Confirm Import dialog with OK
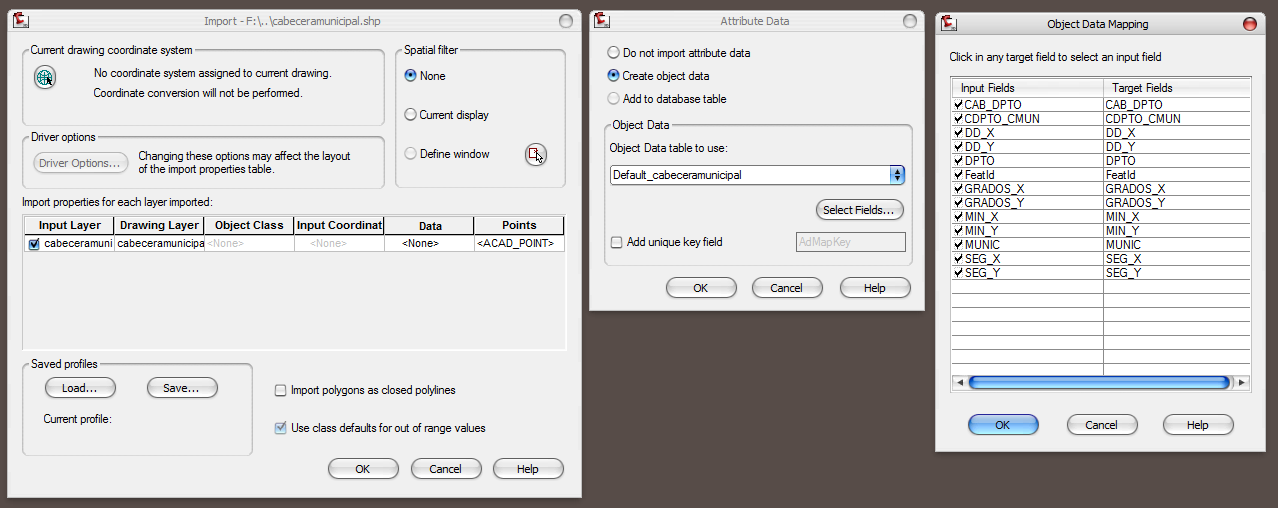This screenshot has height=508, width=1278. [x=363, y=469]
